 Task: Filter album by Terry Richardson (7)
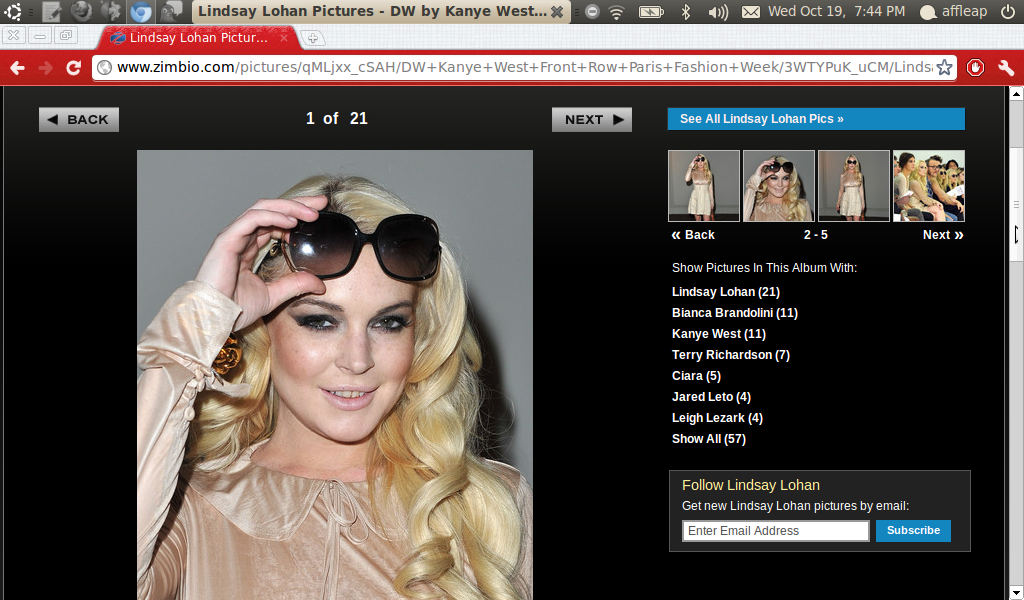click(731, 355)
